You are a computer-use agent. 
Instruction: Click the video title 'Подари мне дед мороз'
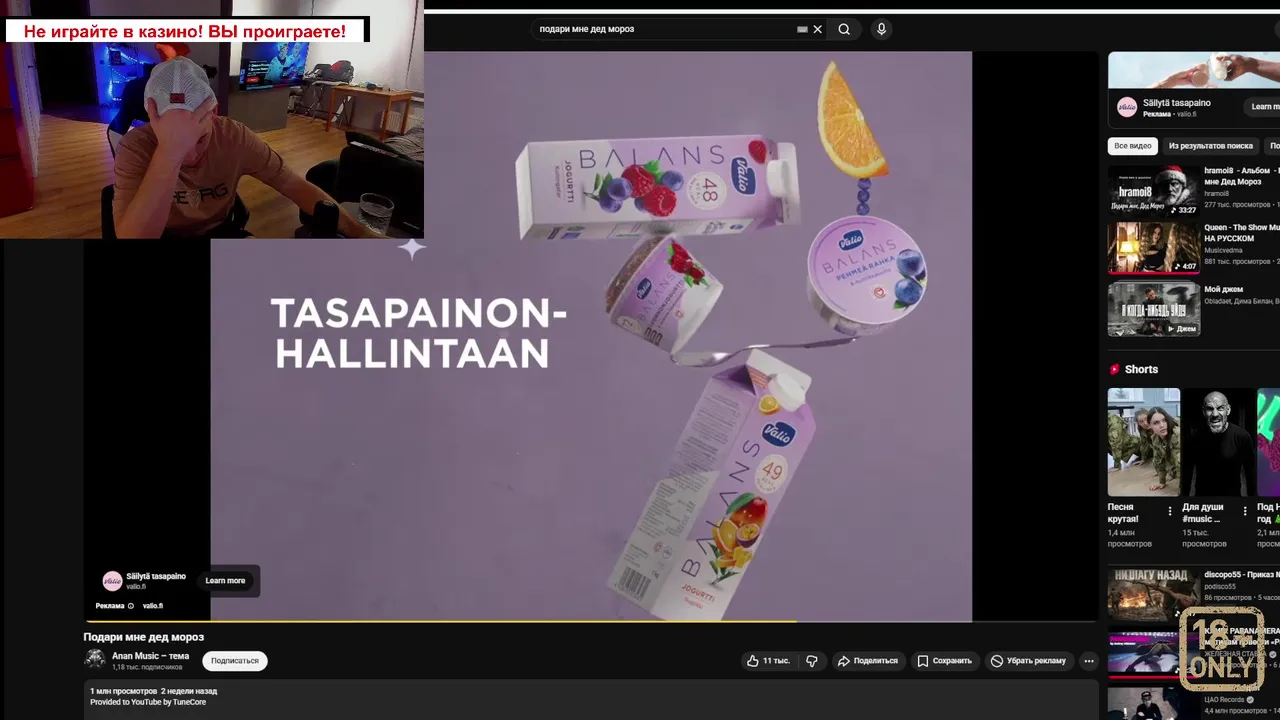143,637
